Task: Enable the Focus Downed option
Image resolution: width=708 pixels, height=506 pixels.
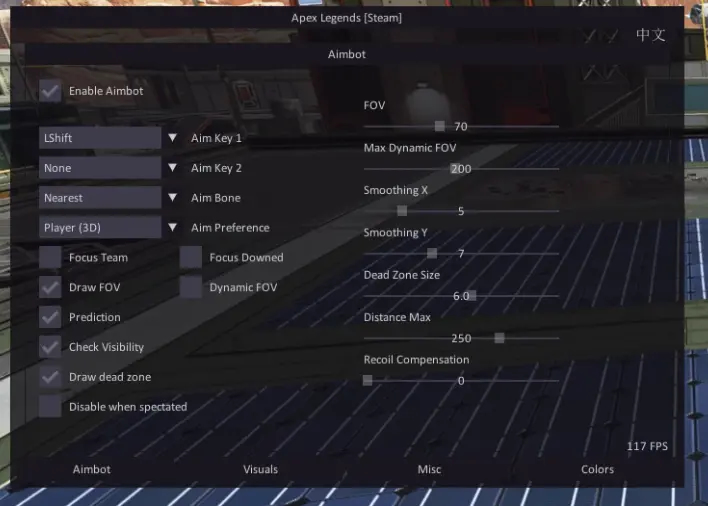Action: point(191,258)
